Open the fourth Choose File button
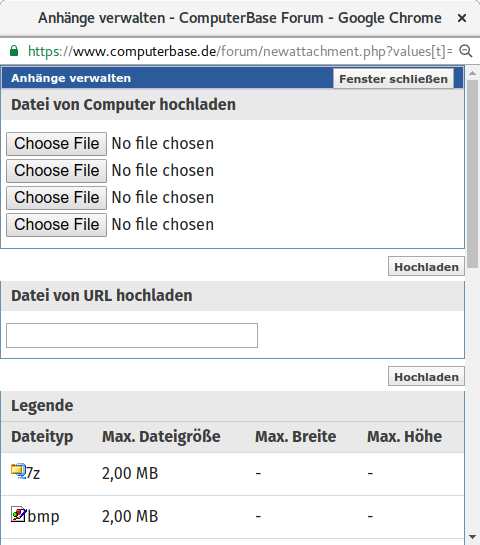480x545 pixels. [57, 225]
